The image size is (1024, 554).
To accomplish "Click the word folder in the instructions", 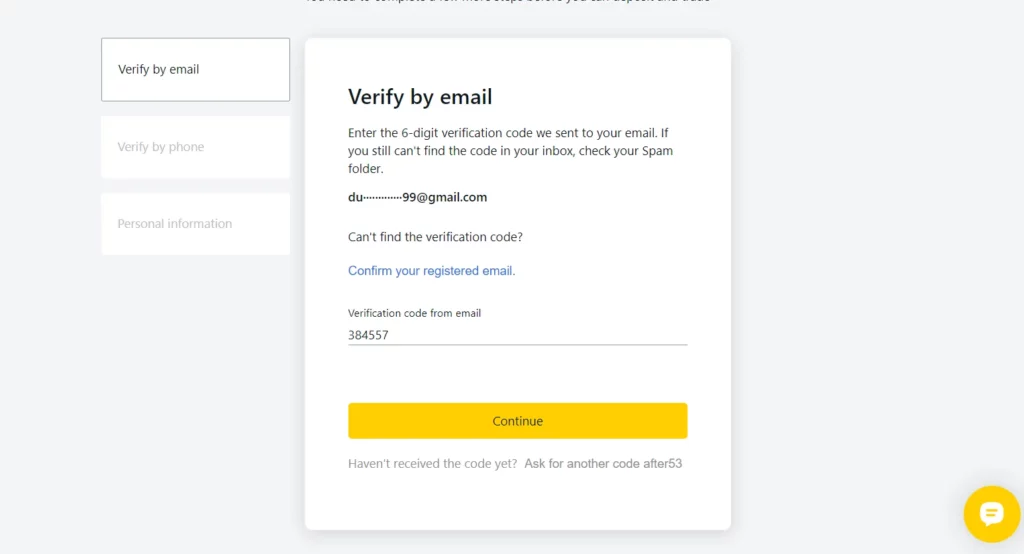I will [x=366, y=169].
